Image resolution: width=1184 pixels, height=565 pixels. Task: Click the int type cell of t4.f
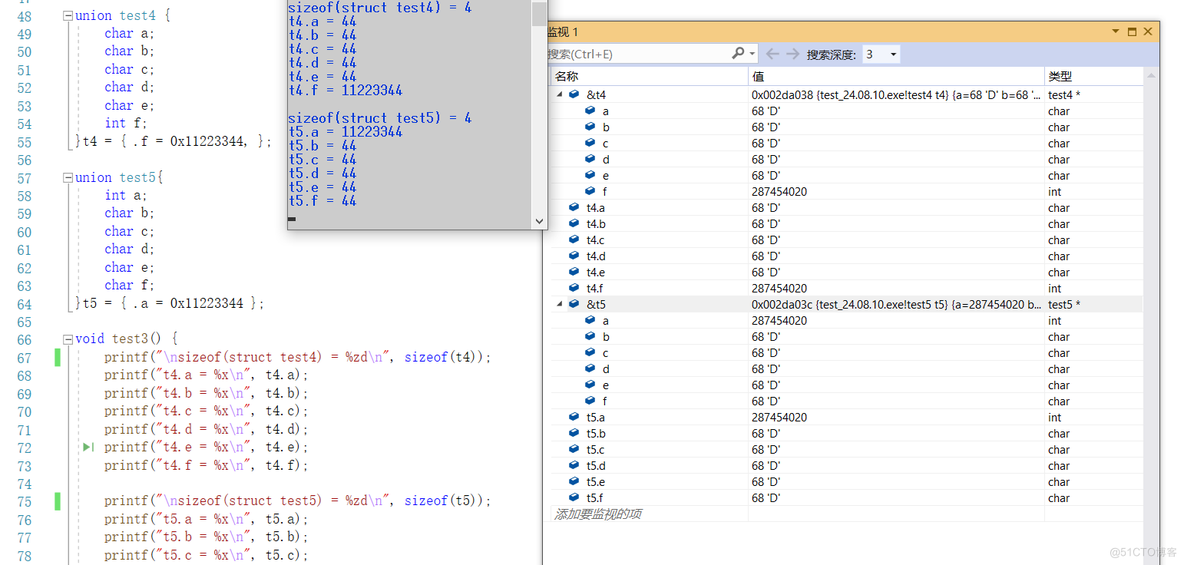point(1054,289)
